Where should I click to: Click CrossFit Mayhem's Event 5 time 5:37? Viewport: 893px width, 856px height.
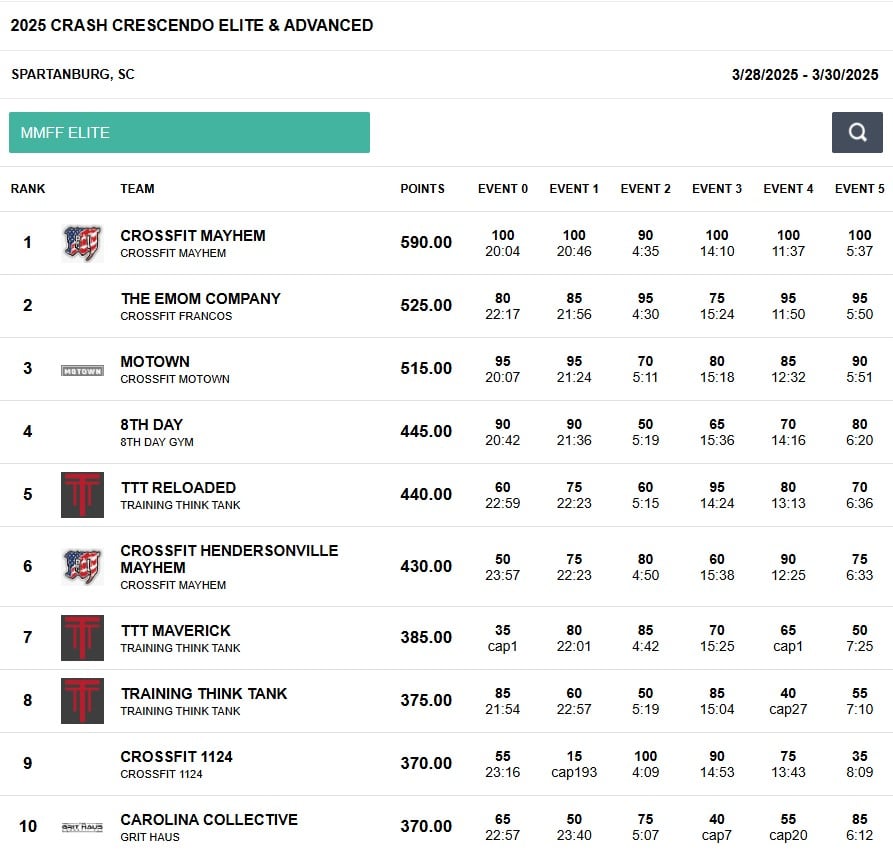(859, 251)
